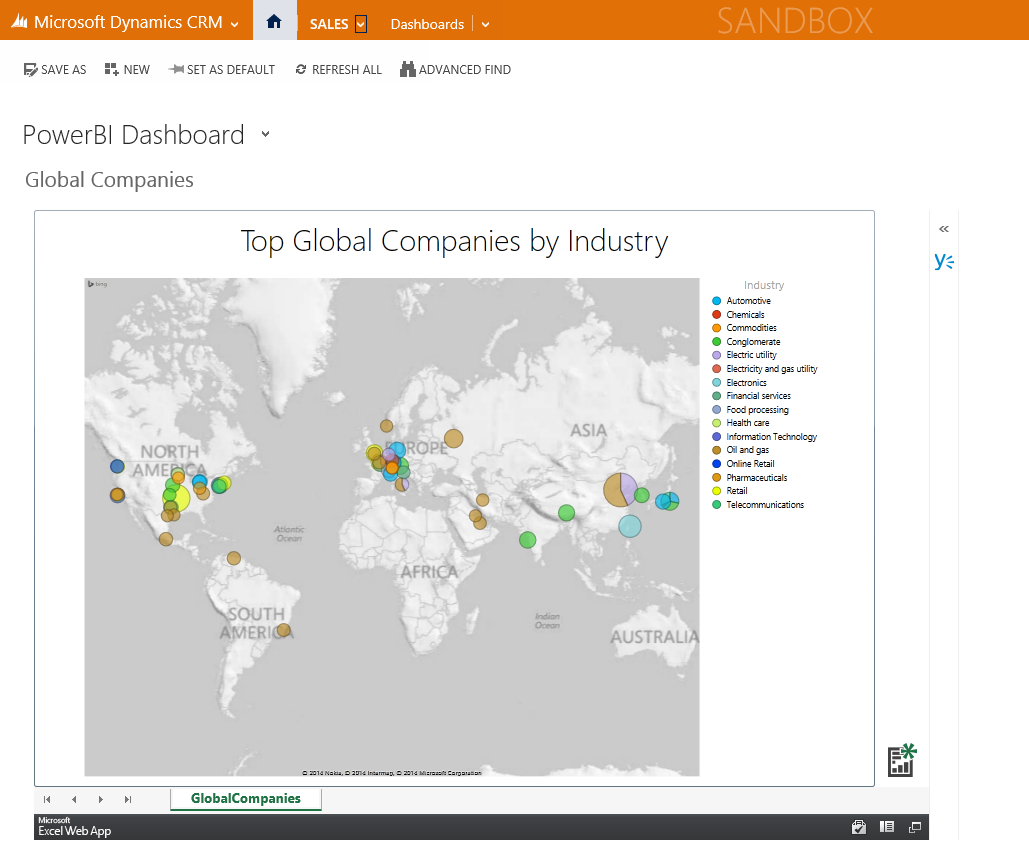Click the Microsoft Dynamics CRM logo
1029x855 pixels.
tap(19, 23)
